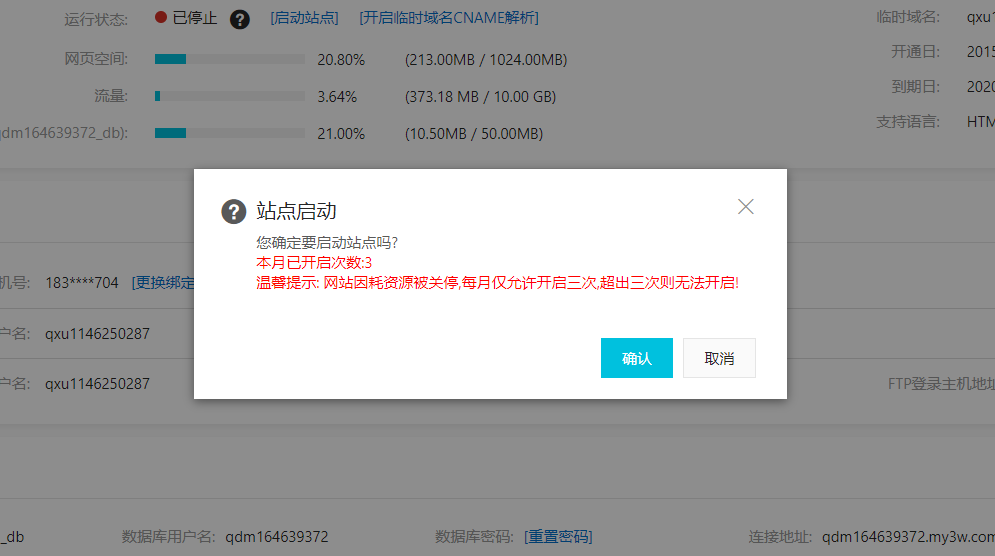Click the FTP登录主机地址 label
This screenshot has height=556, width=995.
940,384
